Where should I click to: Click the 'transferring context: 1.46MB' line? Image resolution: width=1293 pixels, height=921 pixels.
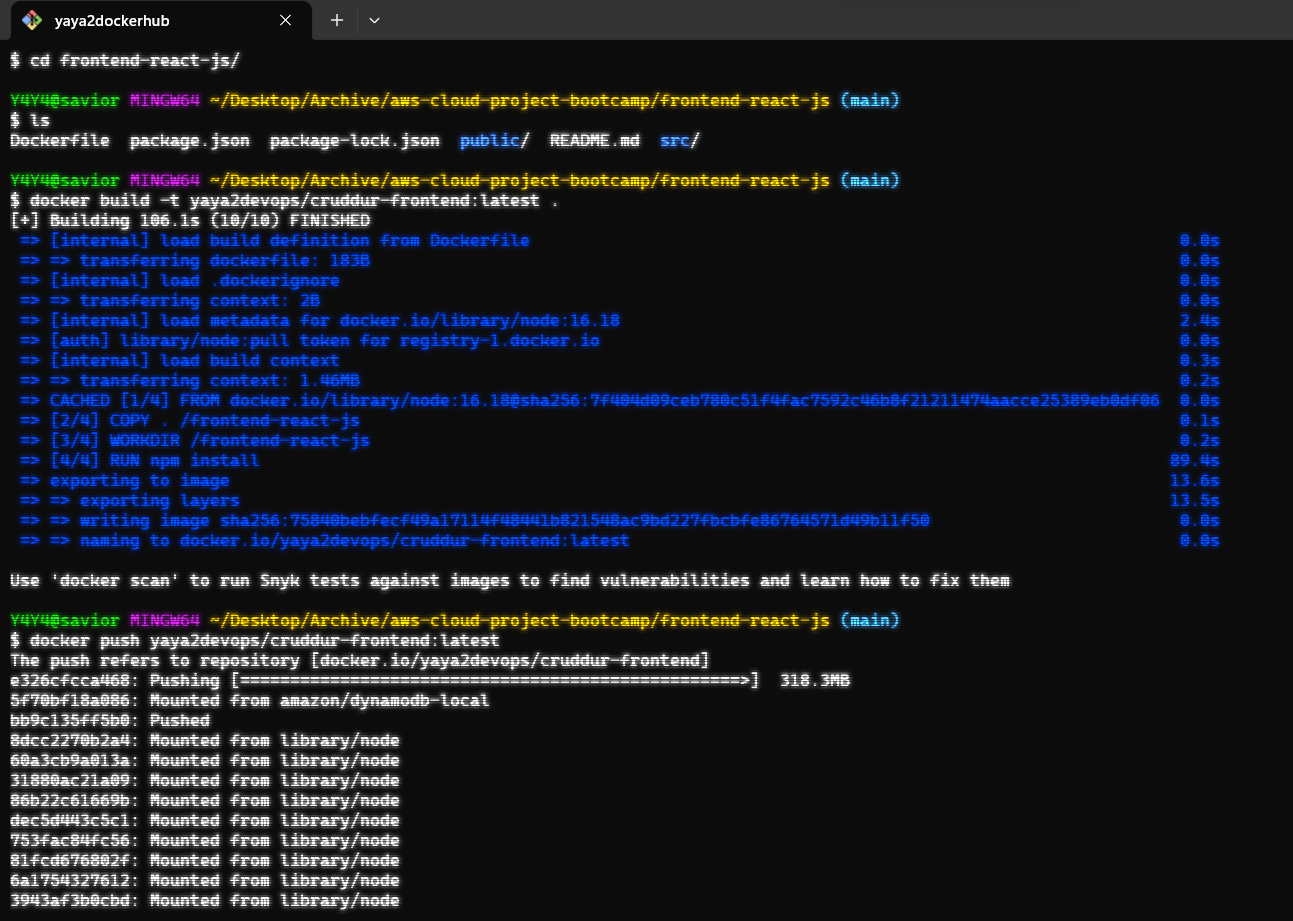point(190,380)
